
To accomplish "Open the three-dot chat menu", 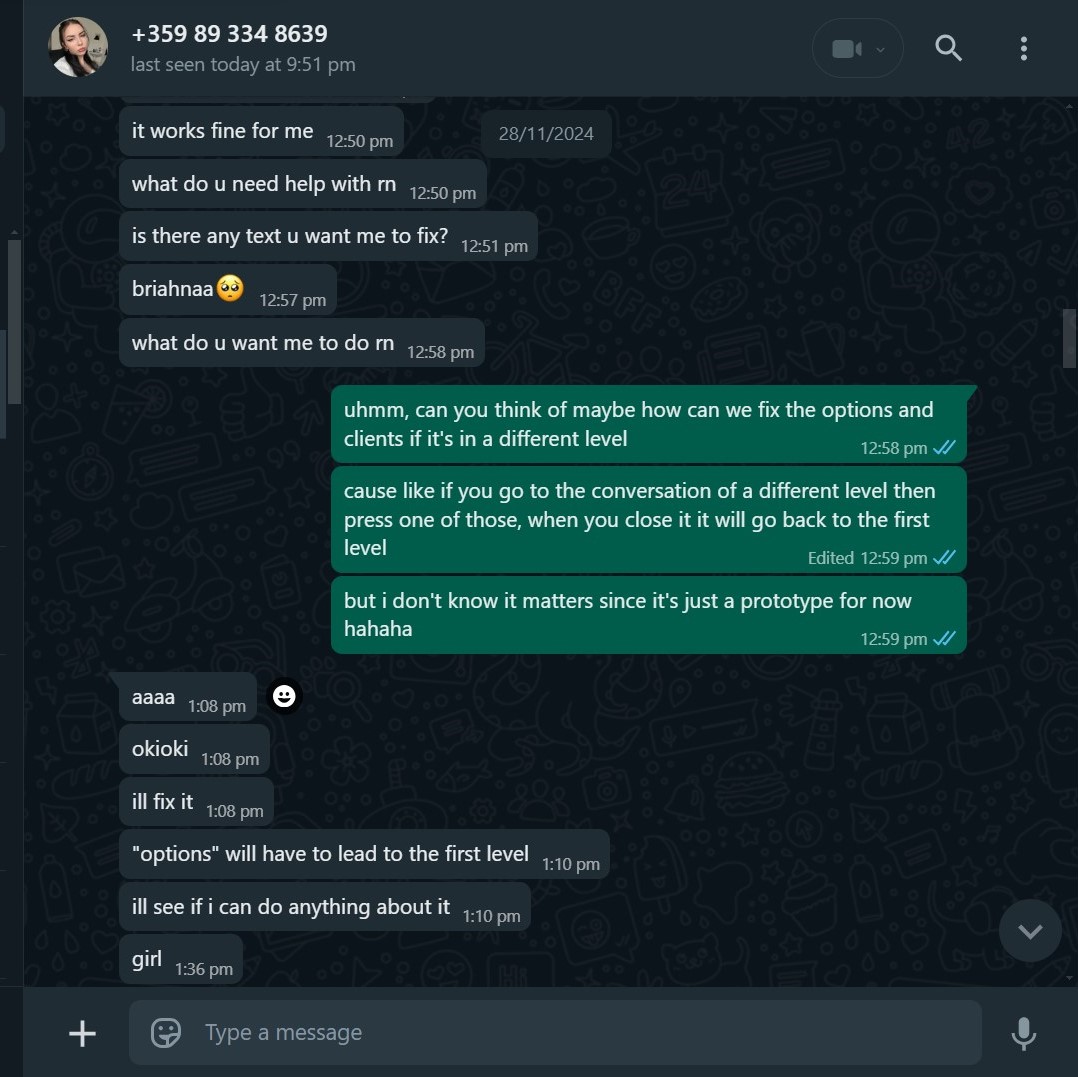I will pos(1023,48).
